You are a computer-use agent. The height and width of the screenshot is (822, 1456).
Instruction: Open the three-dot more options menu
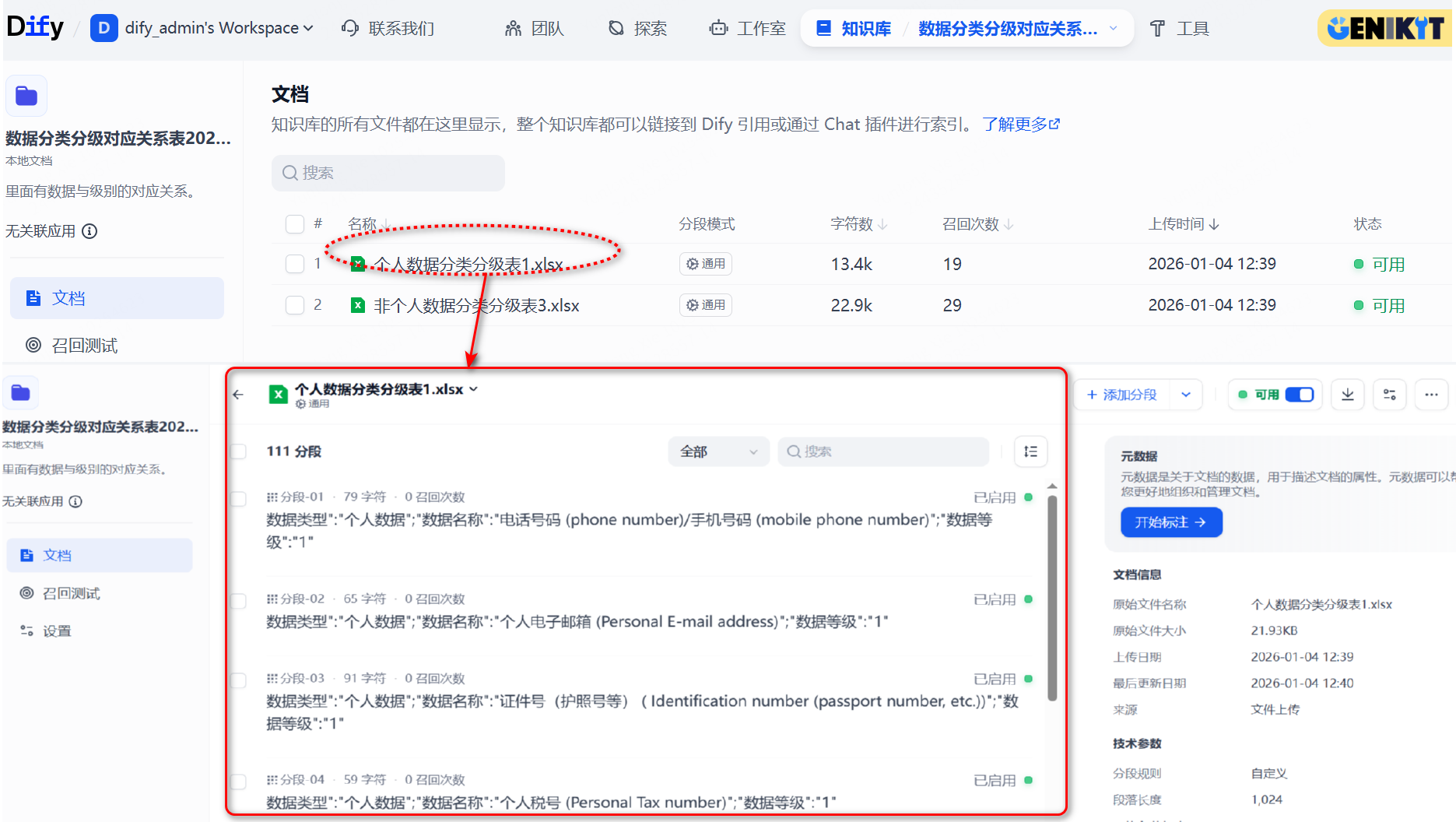1431,395
